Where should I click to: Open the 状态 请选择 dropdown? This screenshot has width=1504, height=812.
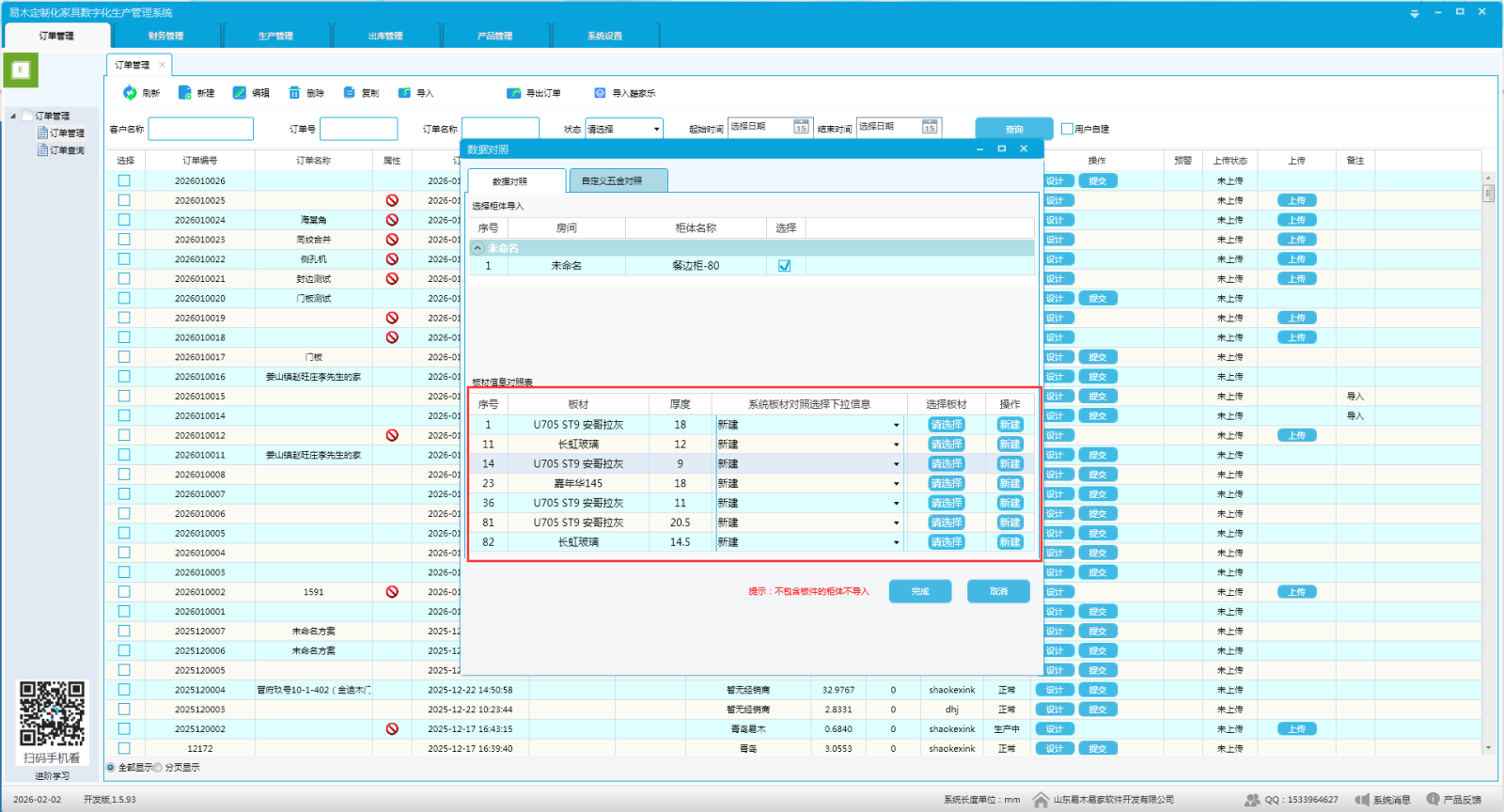click(x=656, y=129)
